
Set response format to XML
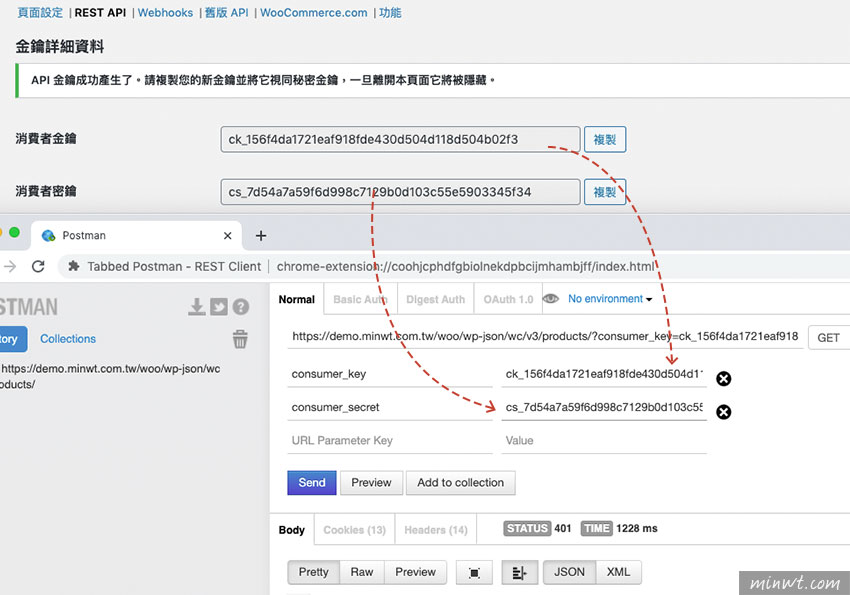(x=618, y=572)
